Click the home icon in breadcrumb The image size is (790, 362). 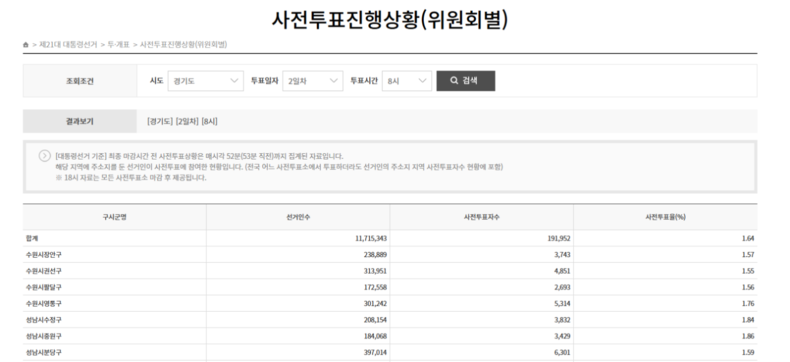point(26,45)
